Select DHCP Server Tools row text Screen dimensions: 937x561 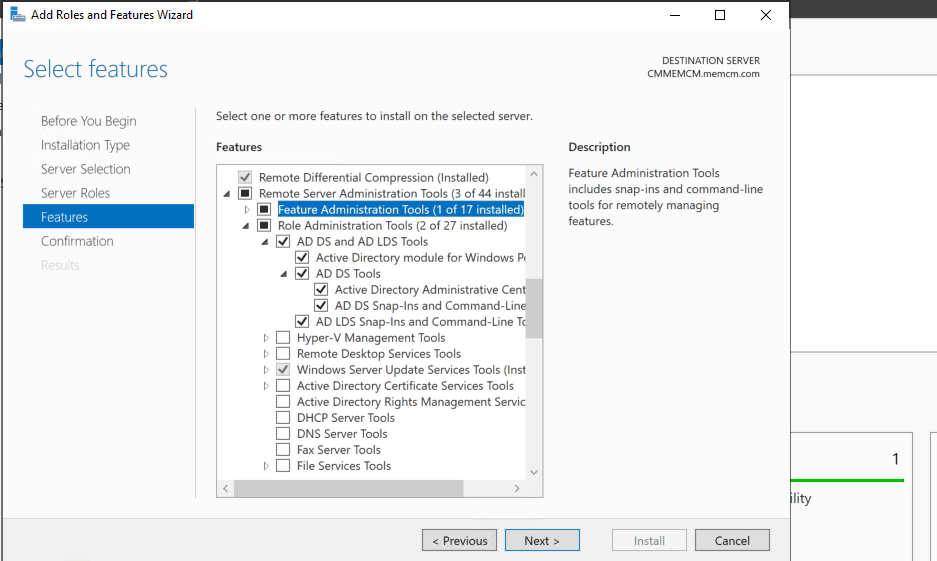coord(345,418)
